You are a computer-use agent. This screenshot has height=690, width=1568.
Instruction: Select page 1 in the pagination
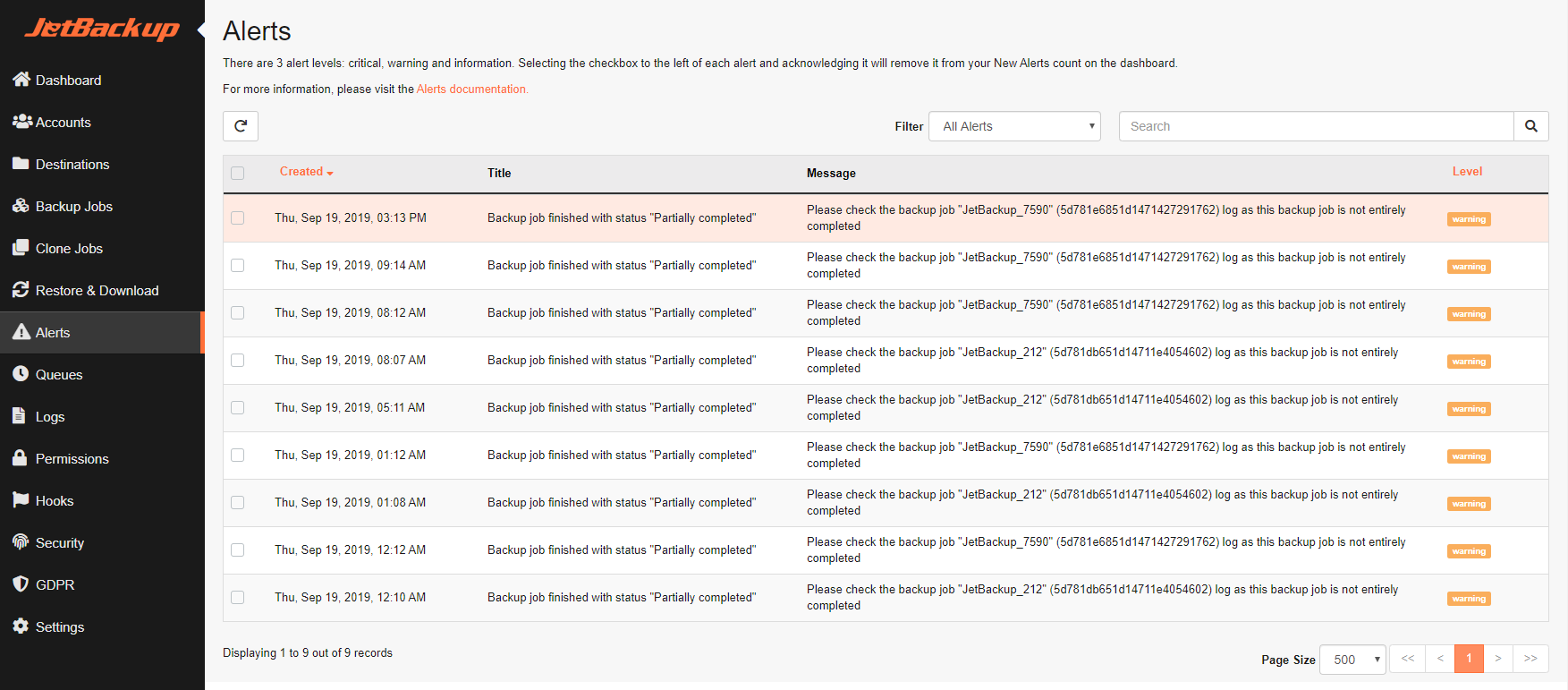click(1469, 659)
